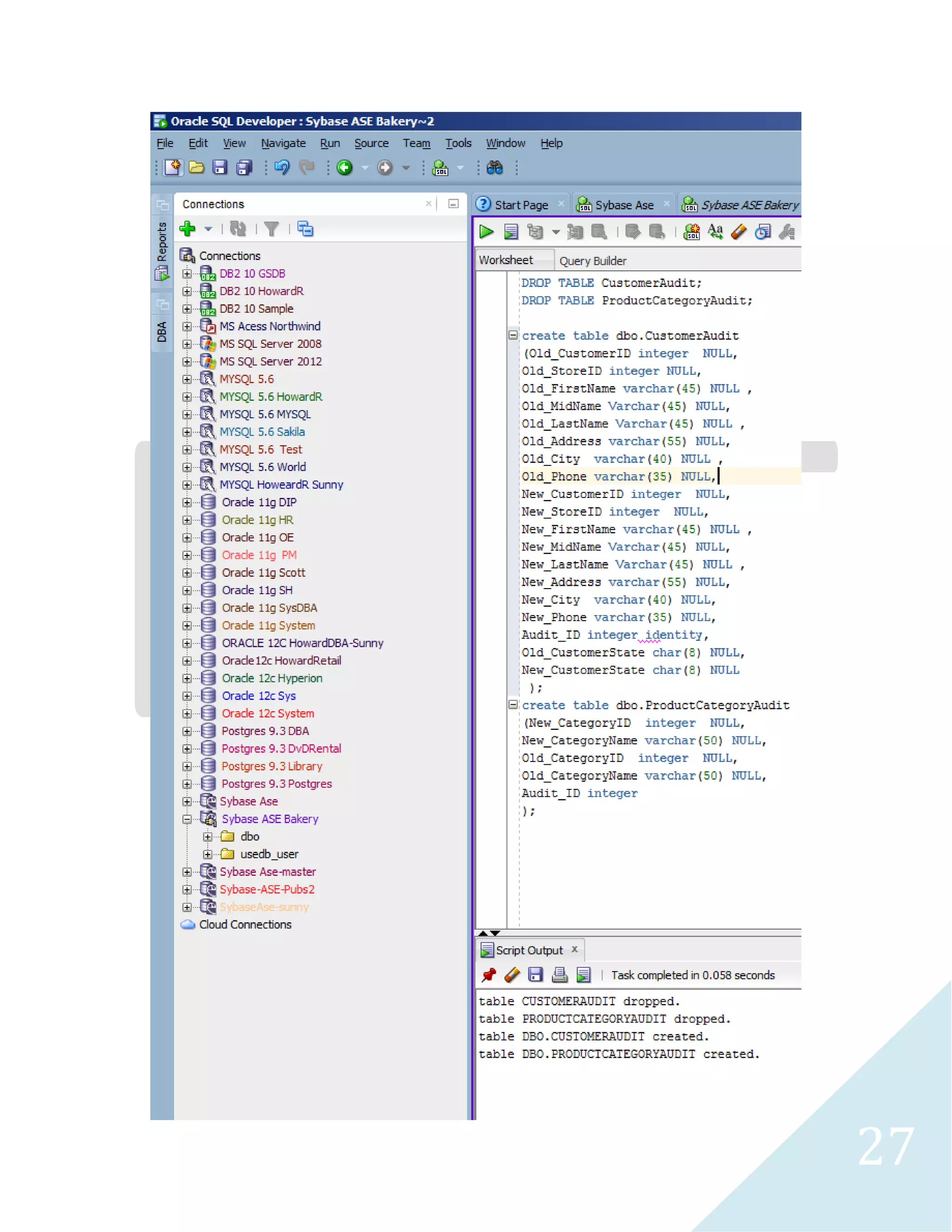
Task: Open the Reports side panel tab
Action: click(x=162, y=243)
